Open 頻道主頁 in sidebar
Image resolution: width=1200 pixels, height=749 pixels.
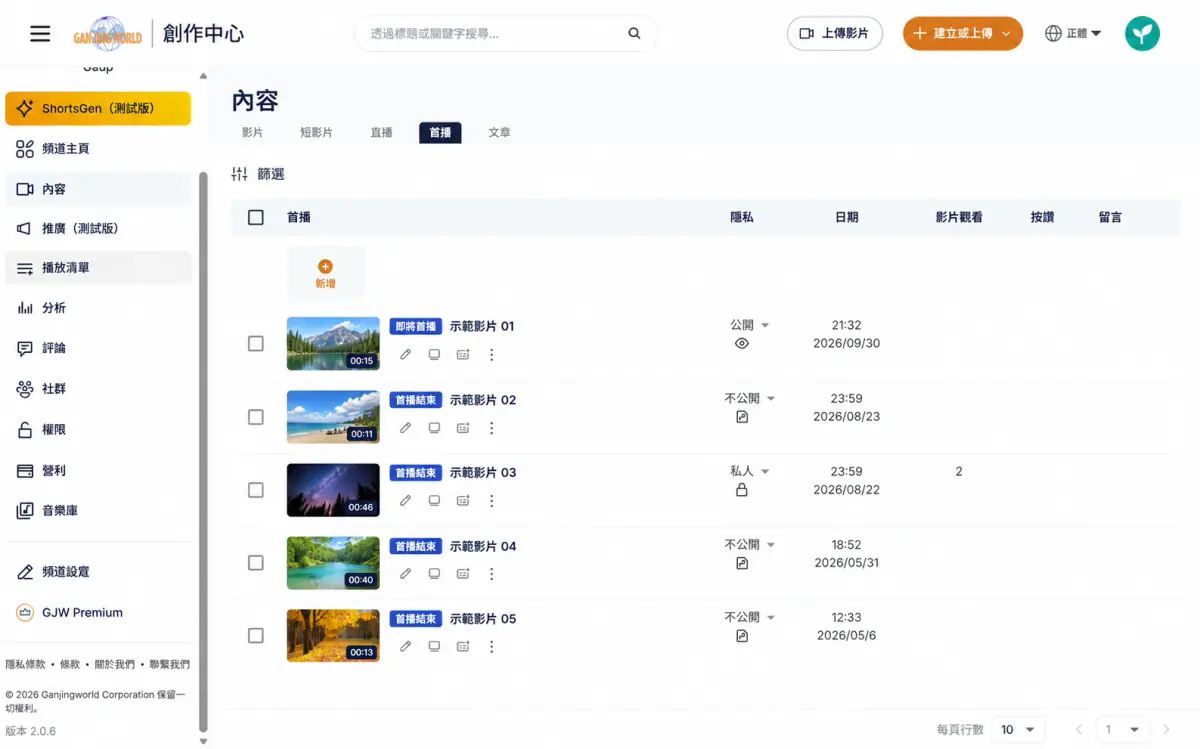98,149
